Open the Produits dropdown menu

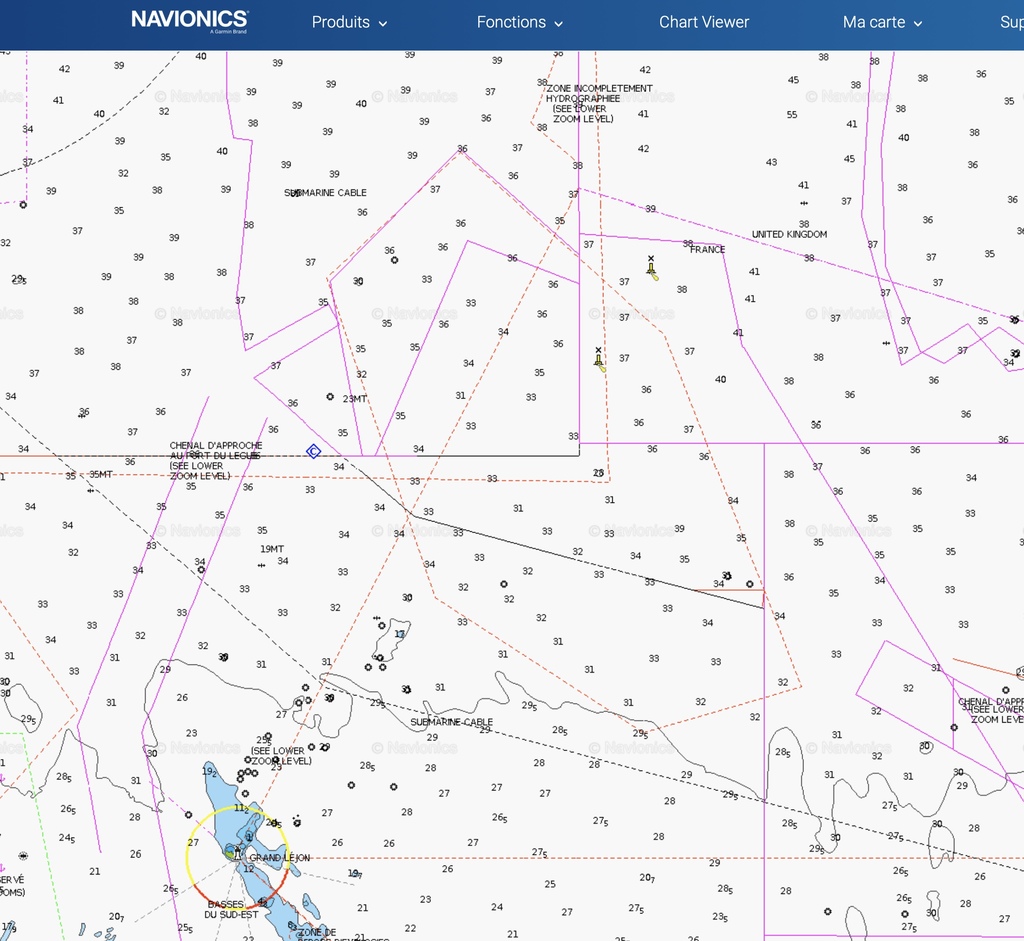(x=349, y=22)
